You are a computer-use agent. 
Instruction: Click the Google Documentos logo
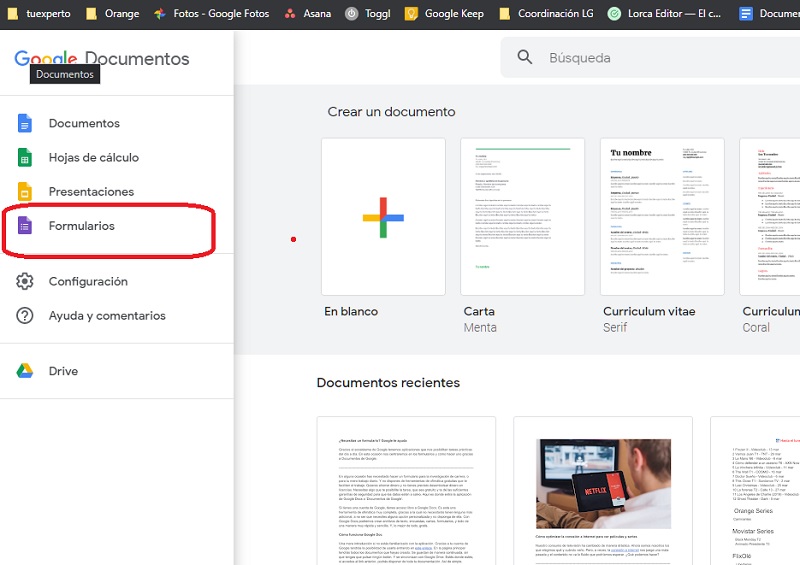102,59
